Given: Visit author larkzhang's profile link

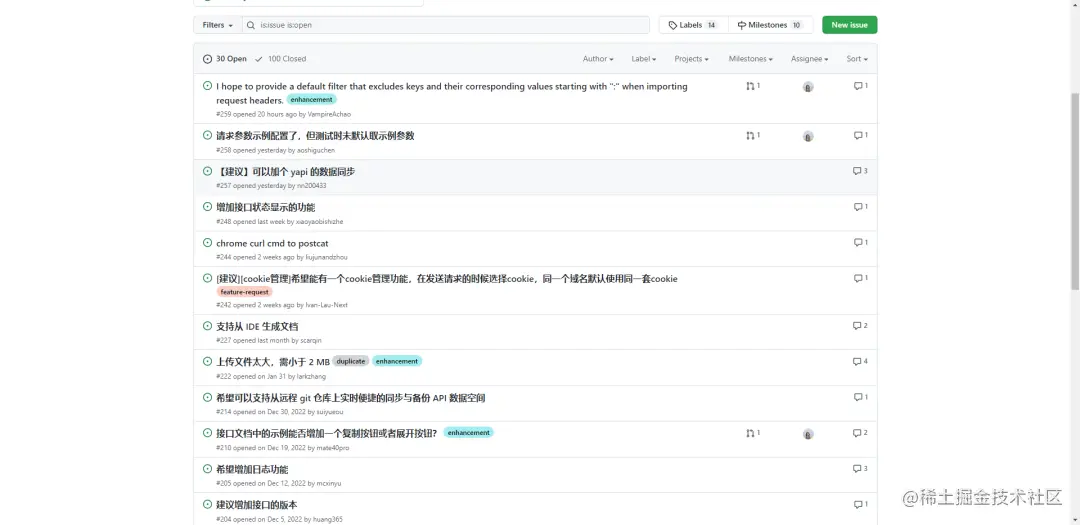Looking at the screenshot, I should 313,376.
